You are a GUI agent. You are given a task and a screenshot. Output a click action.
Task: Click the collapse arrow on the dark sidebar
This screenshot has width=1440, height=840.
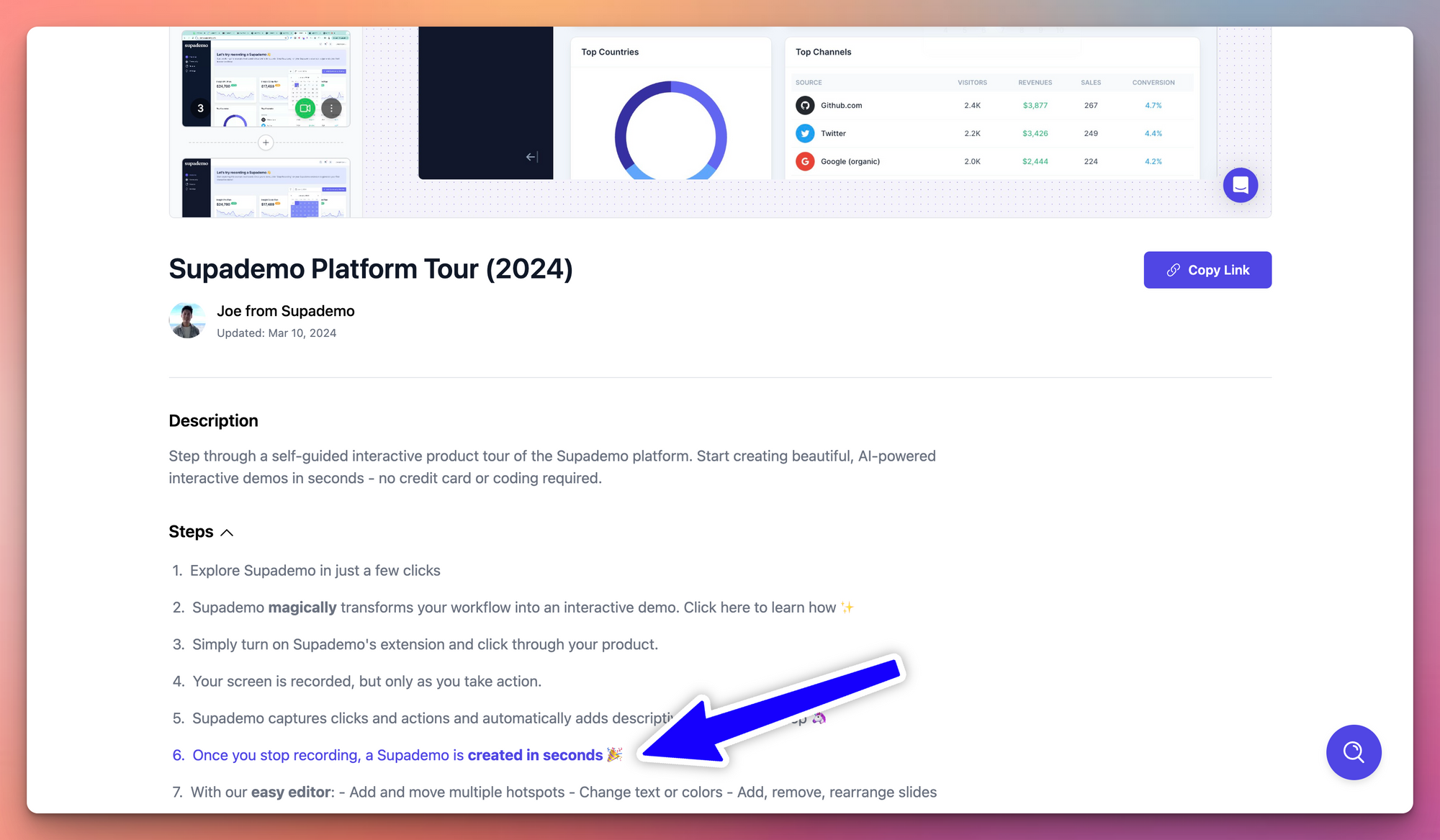pos(532,156)
